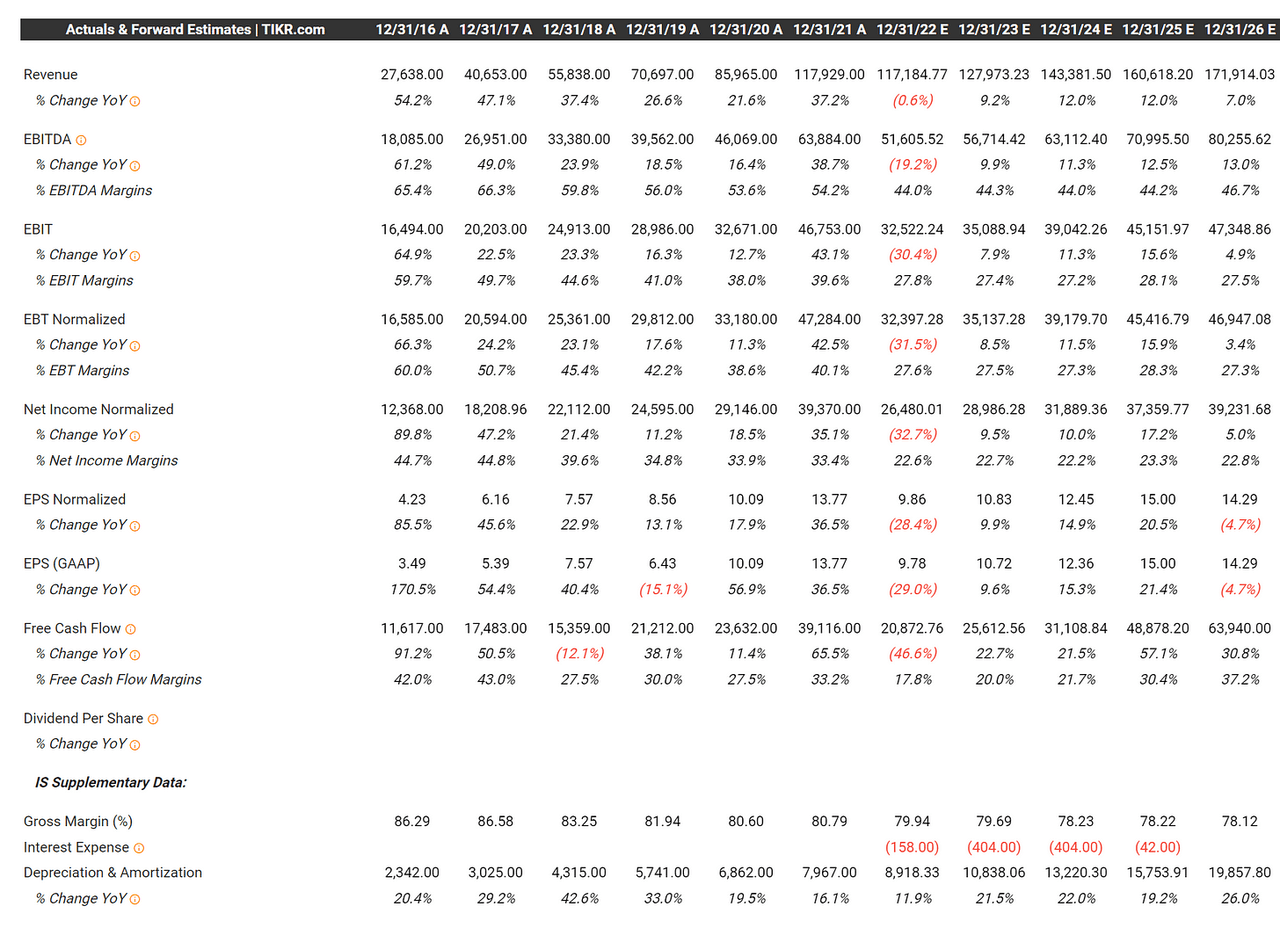Click the EBITDA change value (19.2%)
Image resolution: width=1280 pixels, height=928 pixels.
[912, 165]
